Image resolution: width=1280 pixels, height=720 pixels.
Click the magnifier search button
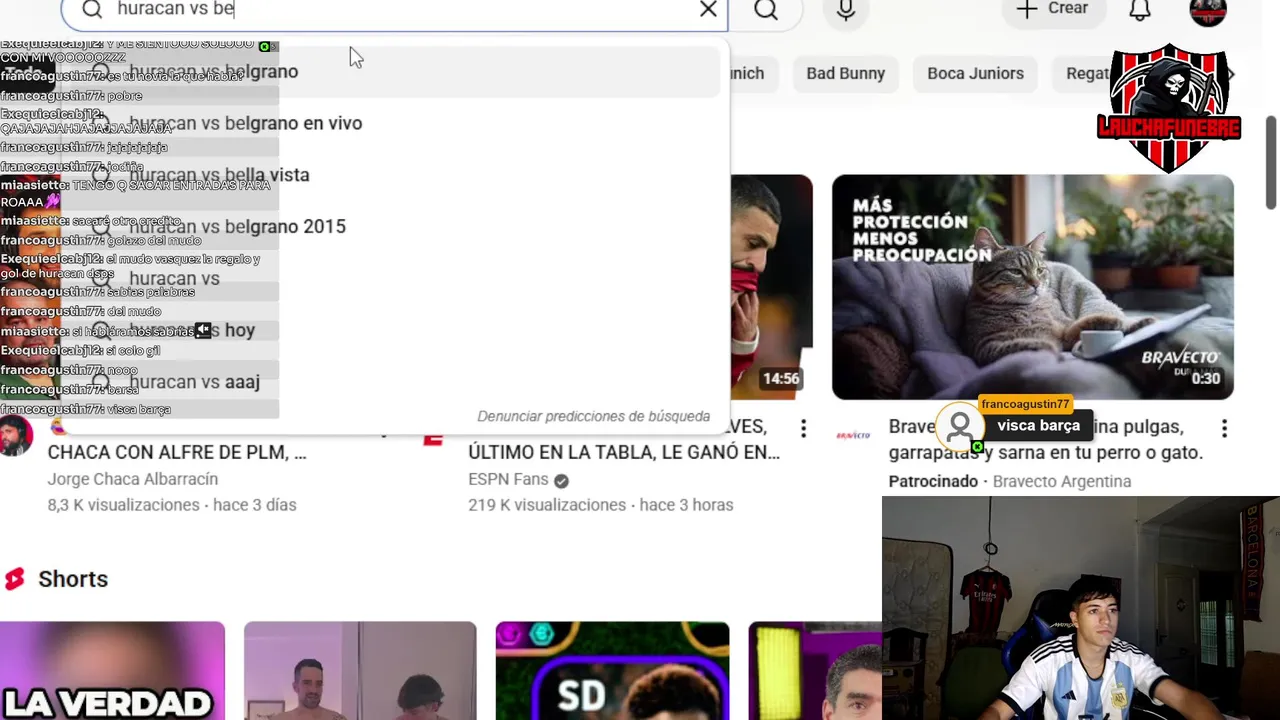766,10
